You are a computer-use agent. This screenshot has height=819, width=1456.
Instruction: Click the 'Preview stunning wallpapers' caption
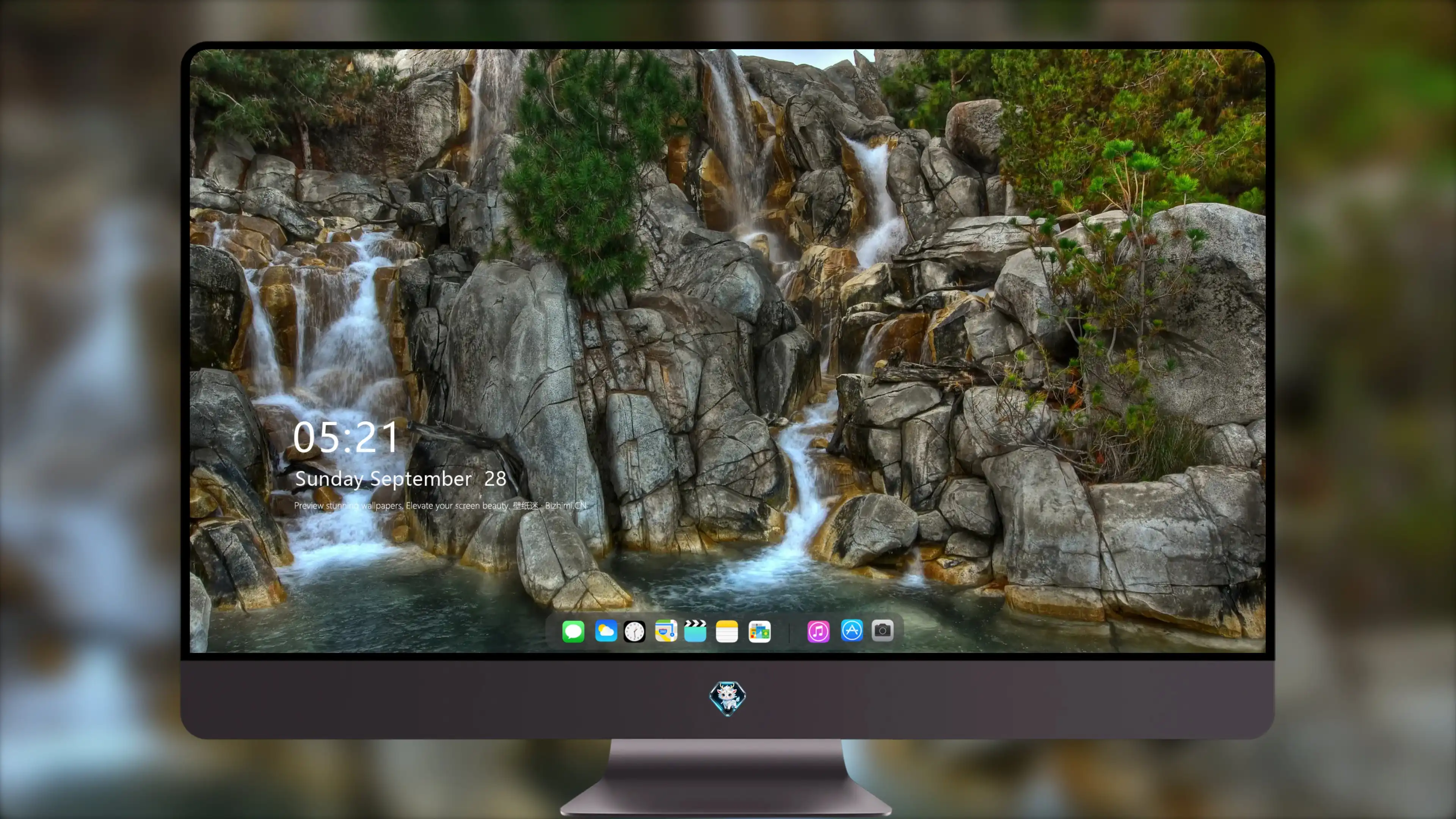[440, 505]
